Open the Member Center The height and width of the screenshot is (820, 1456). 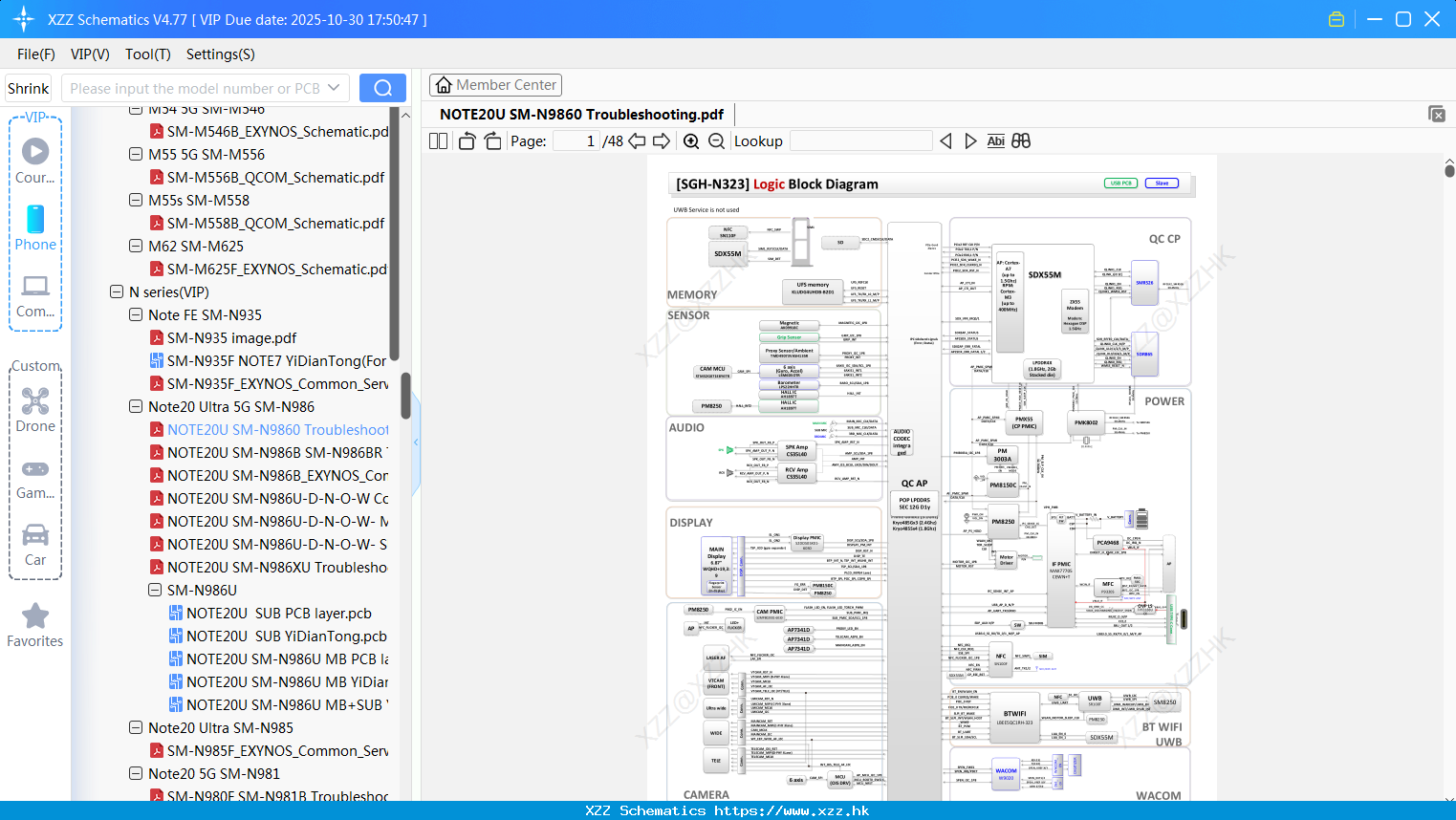495,85
